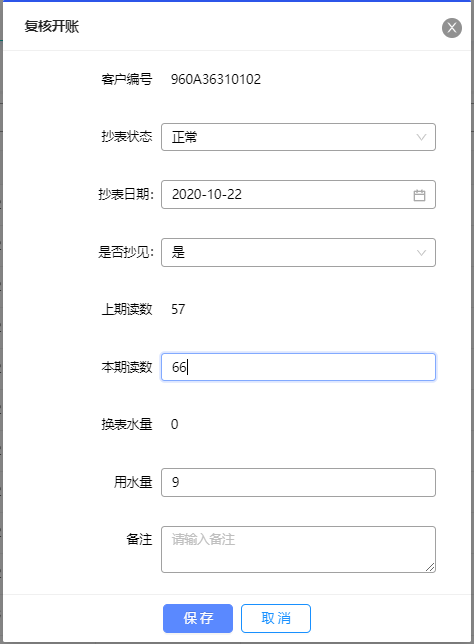474x644 pixels.
Task: Focus the 本期读数 input containing 66
Action: (x=298, y=367)
